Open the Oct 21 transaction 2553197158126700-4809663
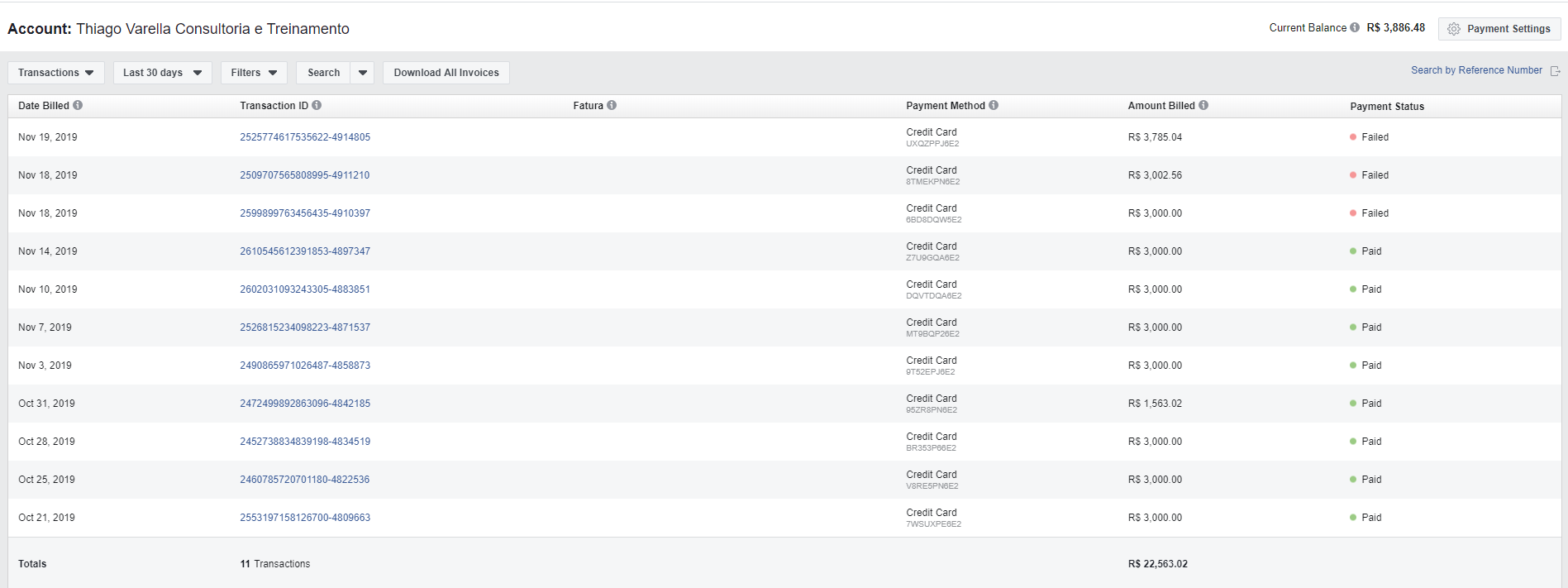This screenshot has width=1568, height=588. 305,518
